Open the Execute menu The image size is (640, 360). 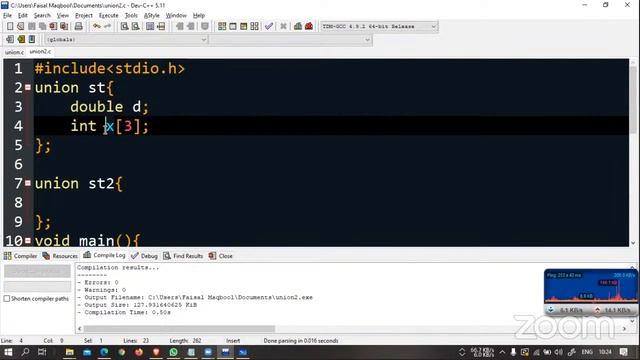tap(109, 16)
